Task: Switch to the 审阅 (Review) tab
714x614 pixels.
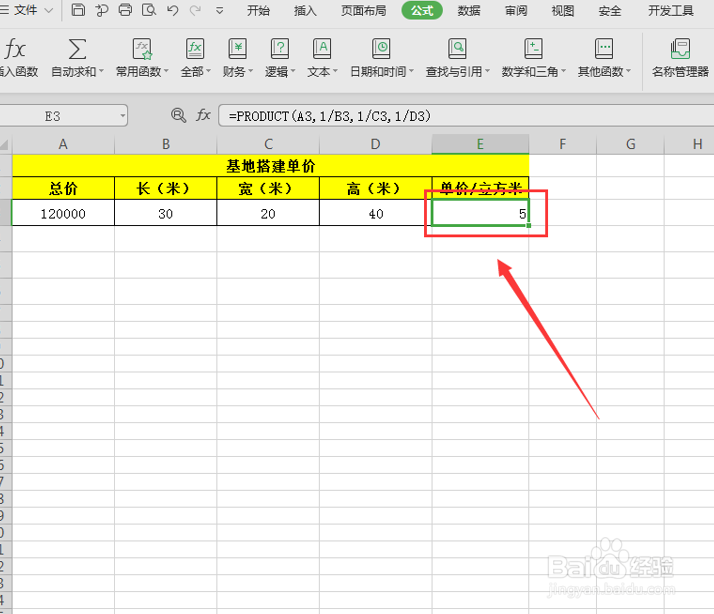Action: (x=516, y=10)
